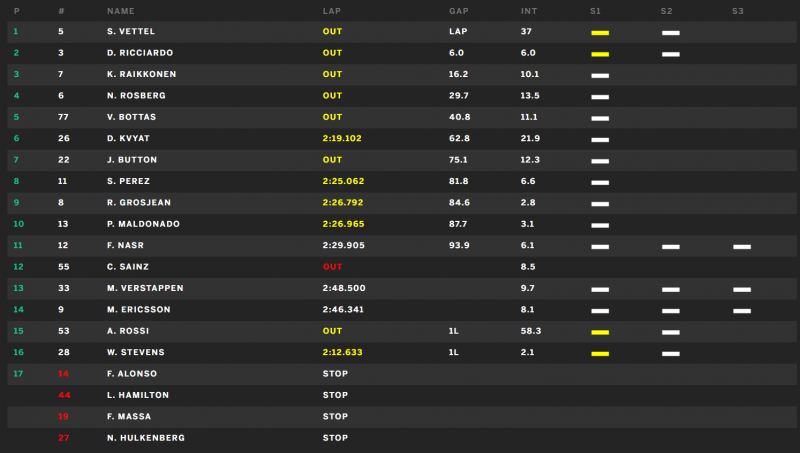Image resolution: width=800 pixels, height=453 pixels.
Task: Select the K. RAIKKONEN row
Action: (x=402, y=74)
